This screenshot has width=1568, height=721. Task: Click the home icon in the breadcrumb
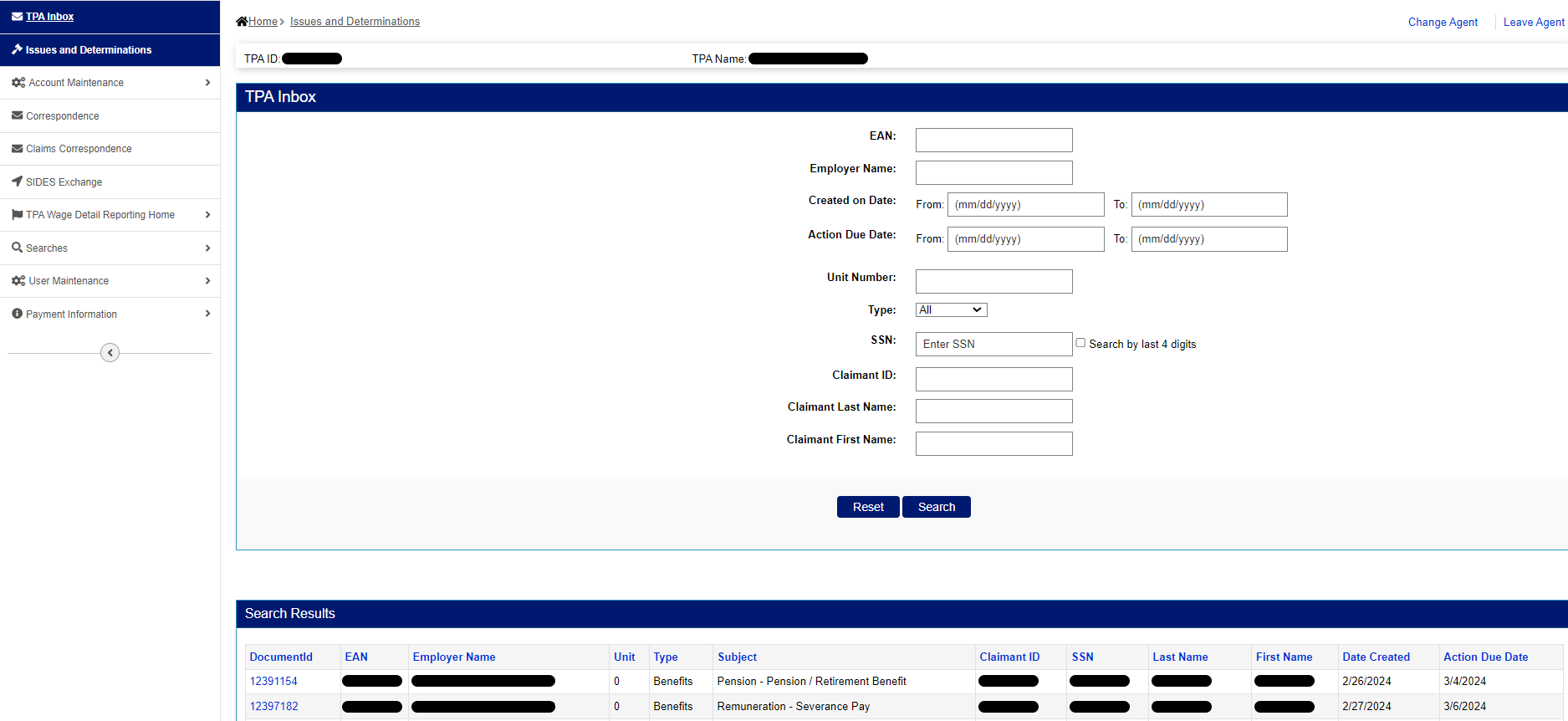pyautogui.click(x=242, y=22)
